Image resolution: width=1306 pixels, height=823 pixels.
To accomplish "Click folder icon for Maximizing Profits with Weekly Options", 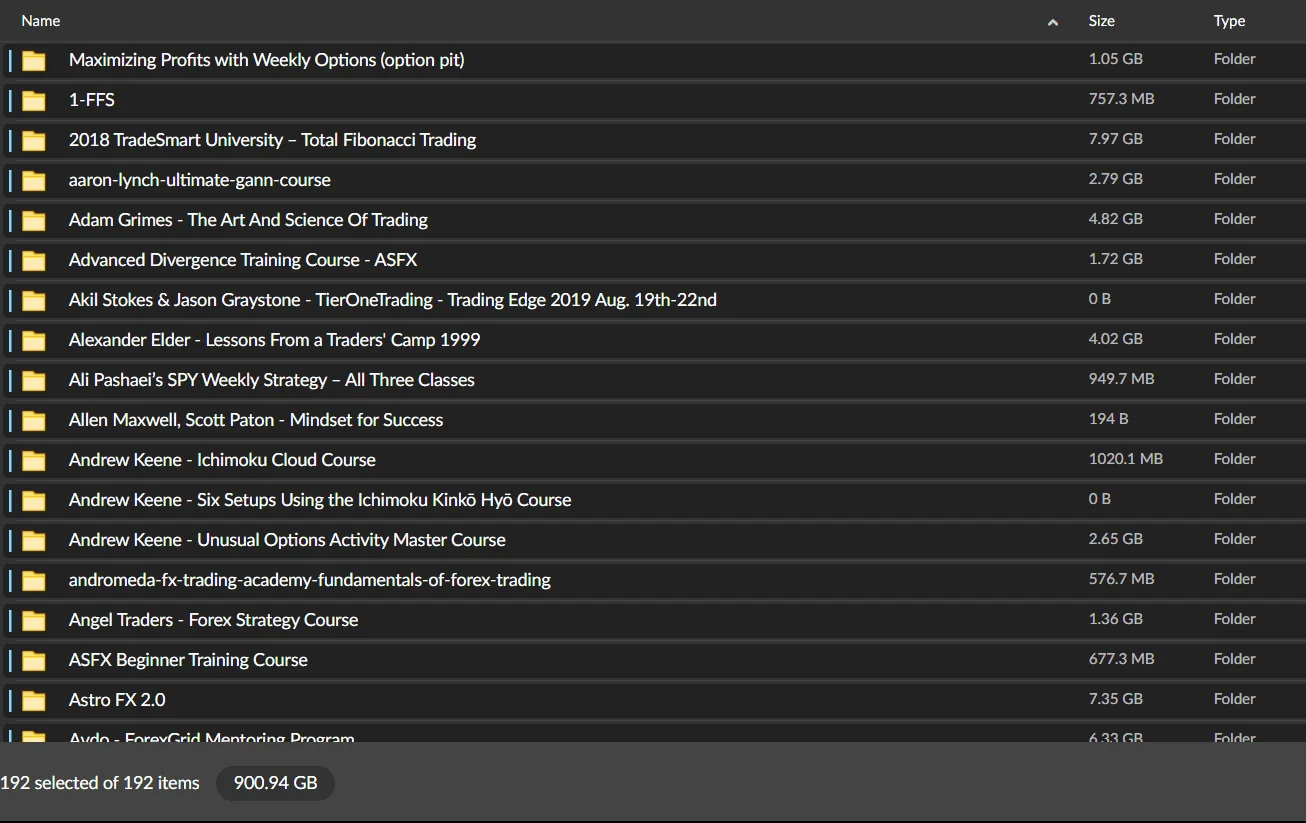I will (34, 61).
